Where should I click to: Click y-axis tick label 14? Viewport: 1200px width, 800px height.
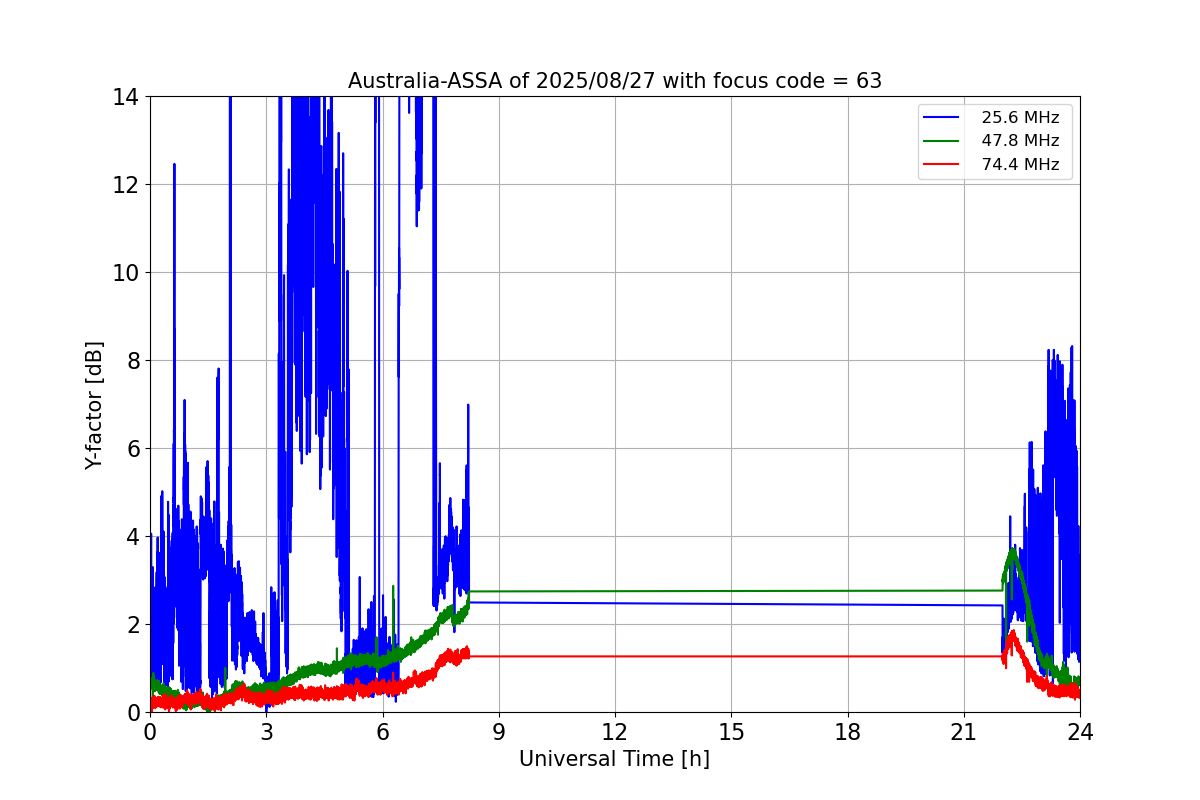126,97
